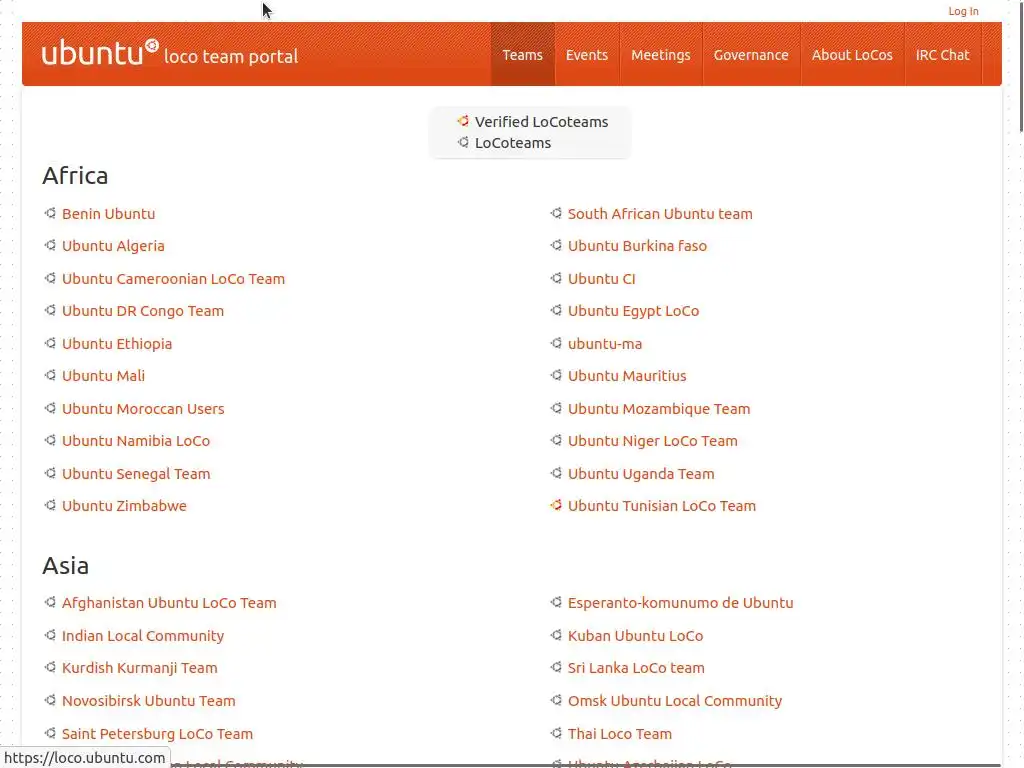Click the icon beside Indian Local Community
Screen dimensions: 1024x768
[50, 635]
